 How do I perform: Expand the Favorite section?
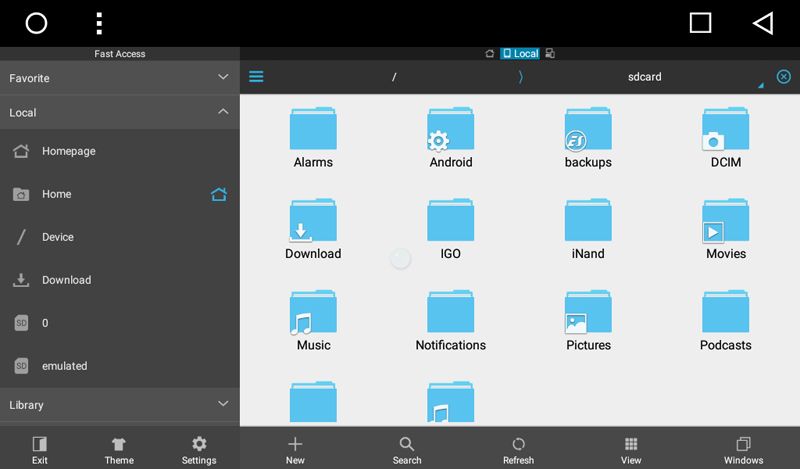point(120,78)
